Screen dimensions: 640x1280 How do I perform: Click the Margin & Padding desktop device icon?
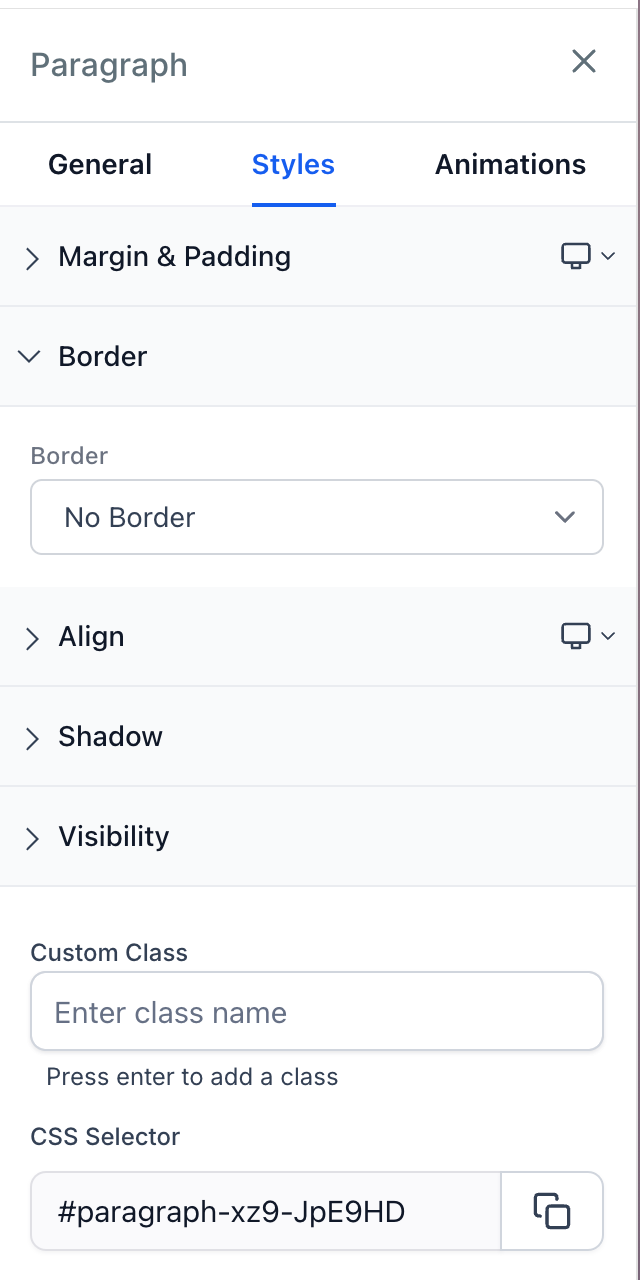point(575,256)
